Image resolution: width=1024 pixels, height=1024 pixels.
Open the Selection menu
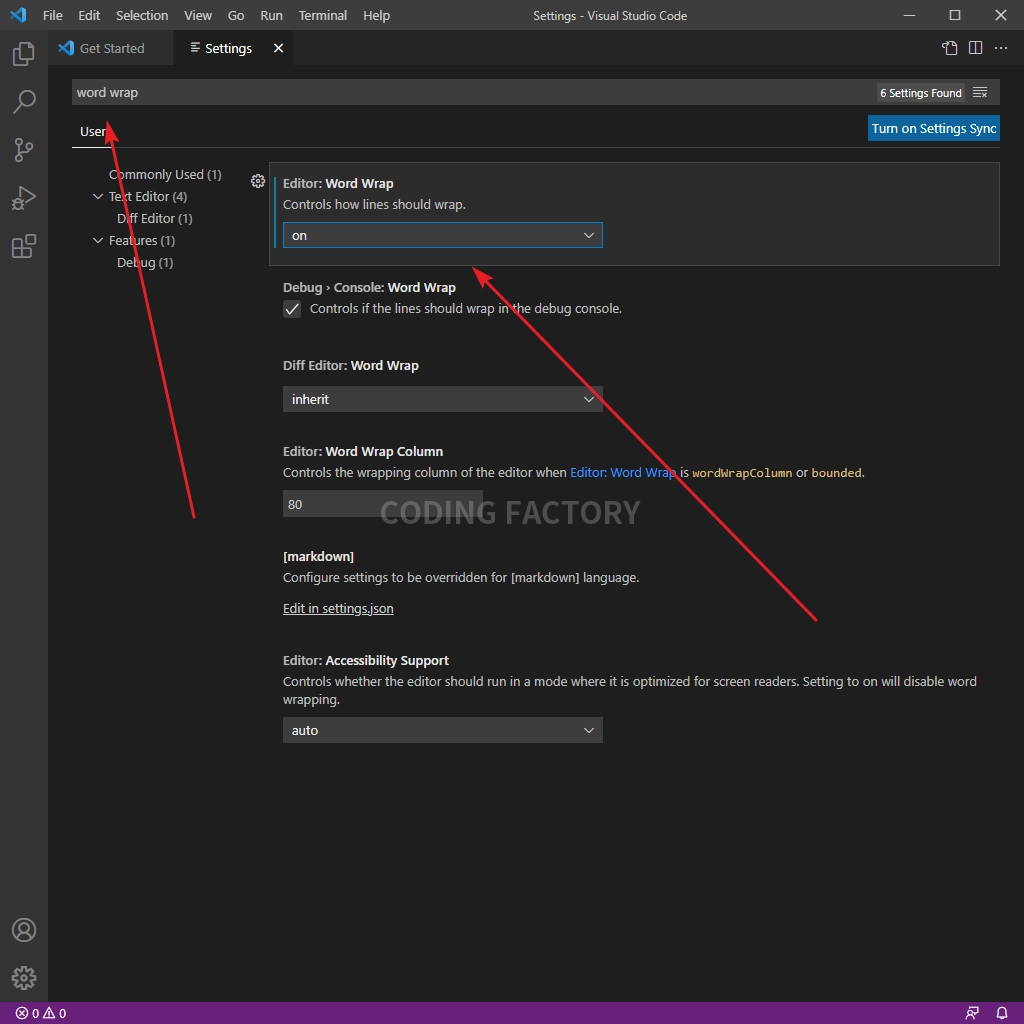142,15
